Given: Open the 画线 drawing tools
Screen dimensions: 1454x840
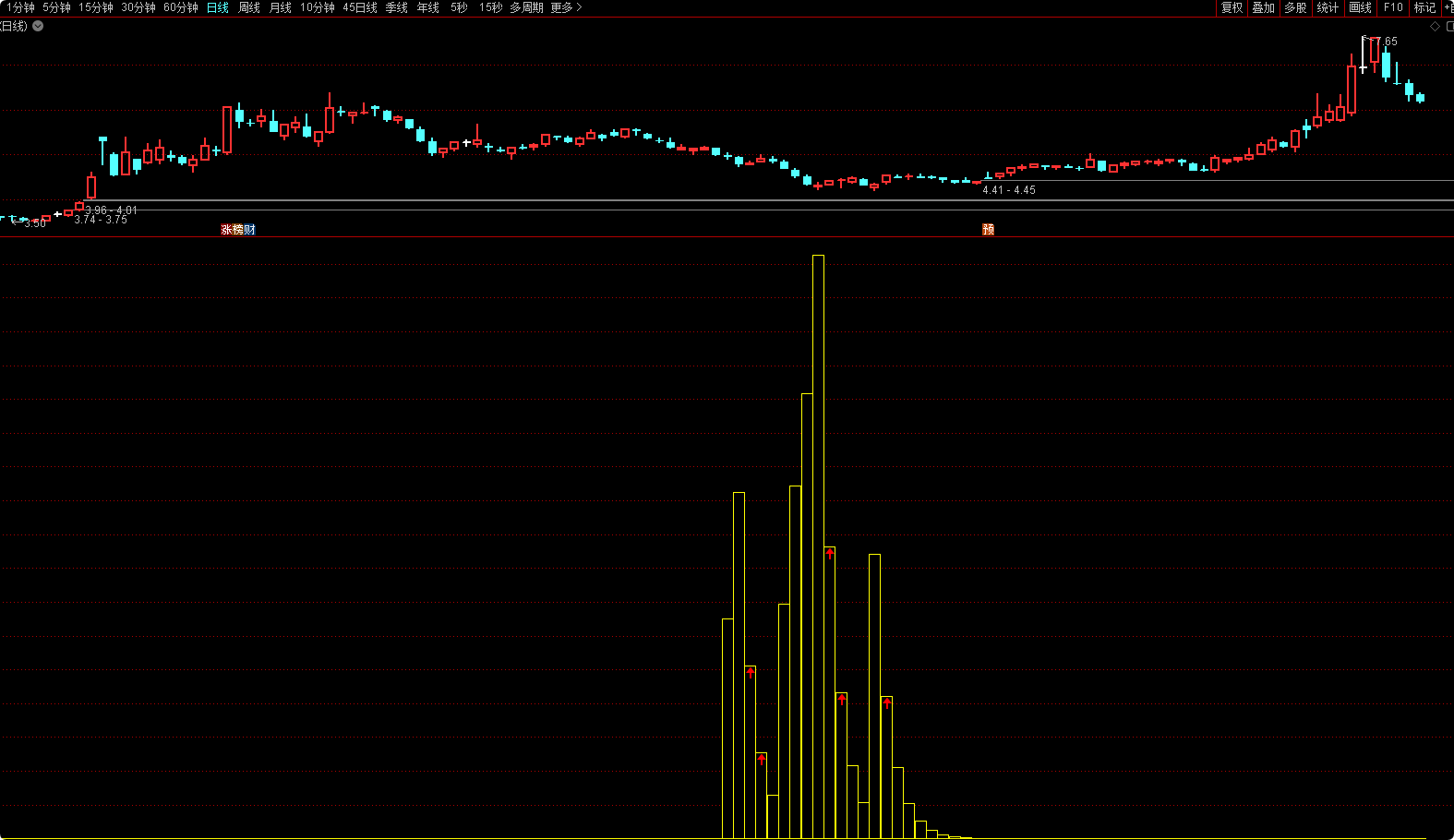Looking at the screenshot, I should click(1360, 7).
